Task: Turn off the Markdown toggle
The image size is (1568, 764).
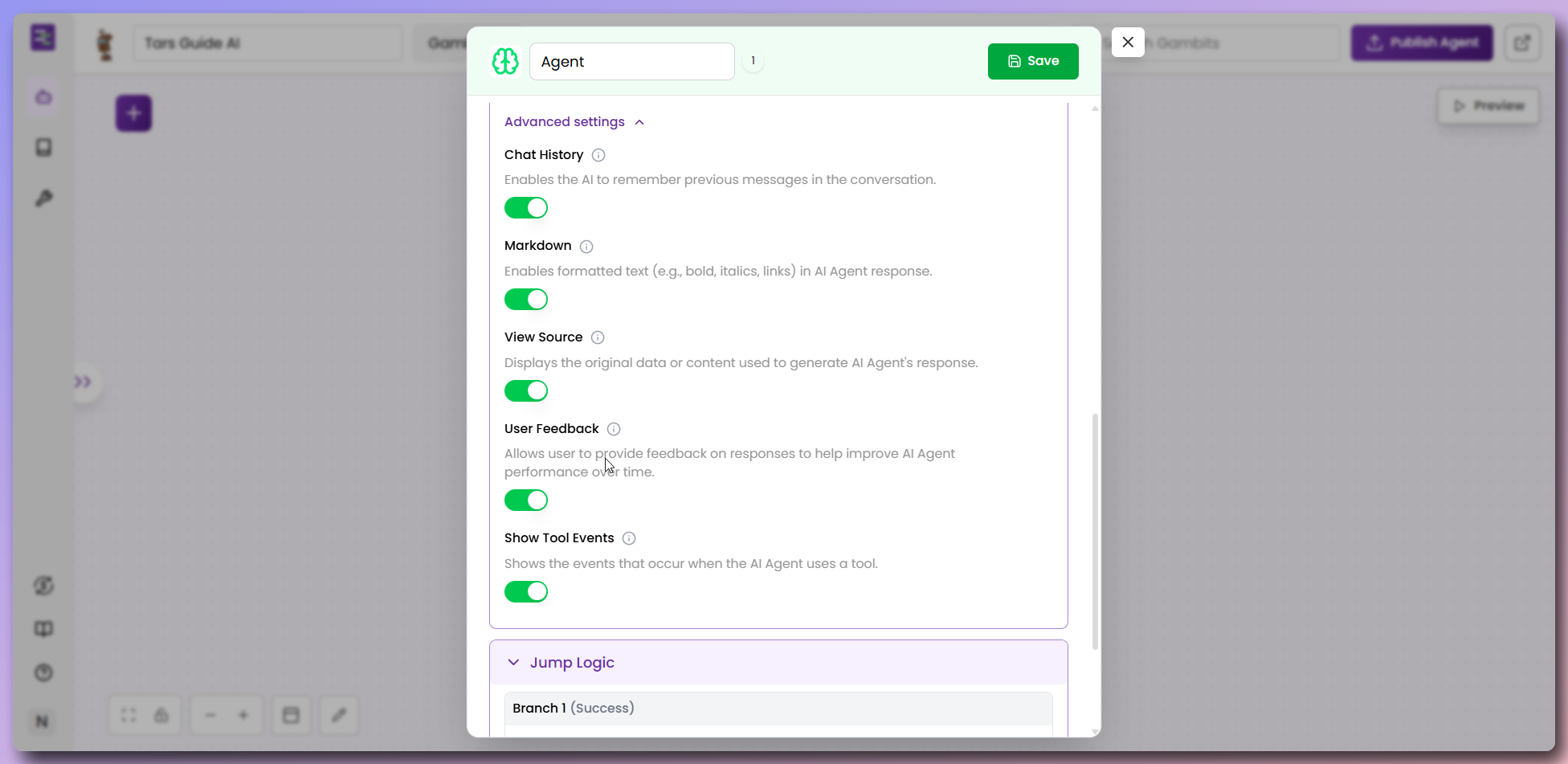Action: (x=526, y=299)
